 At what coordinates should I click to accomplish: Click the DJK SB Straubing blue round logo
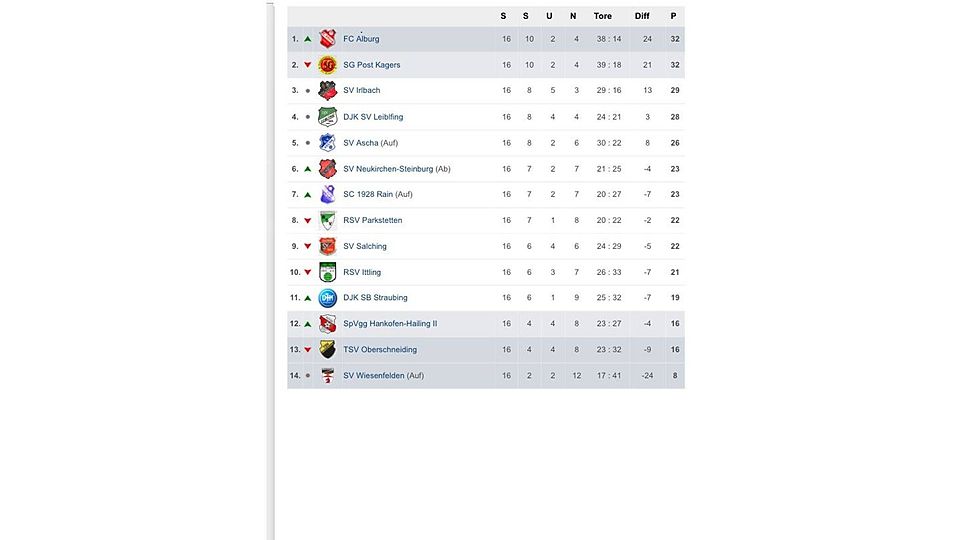pos(328,298)
